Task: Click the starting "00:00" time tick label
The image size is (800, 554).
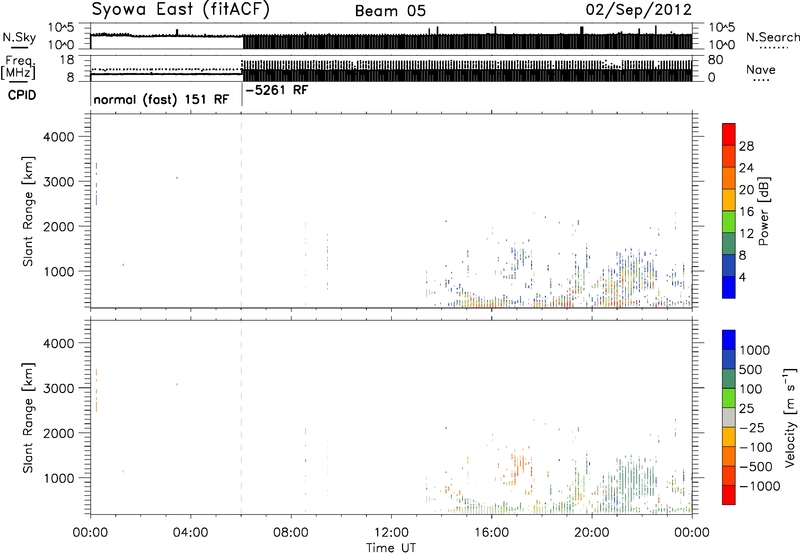Action: coord(90,533)
